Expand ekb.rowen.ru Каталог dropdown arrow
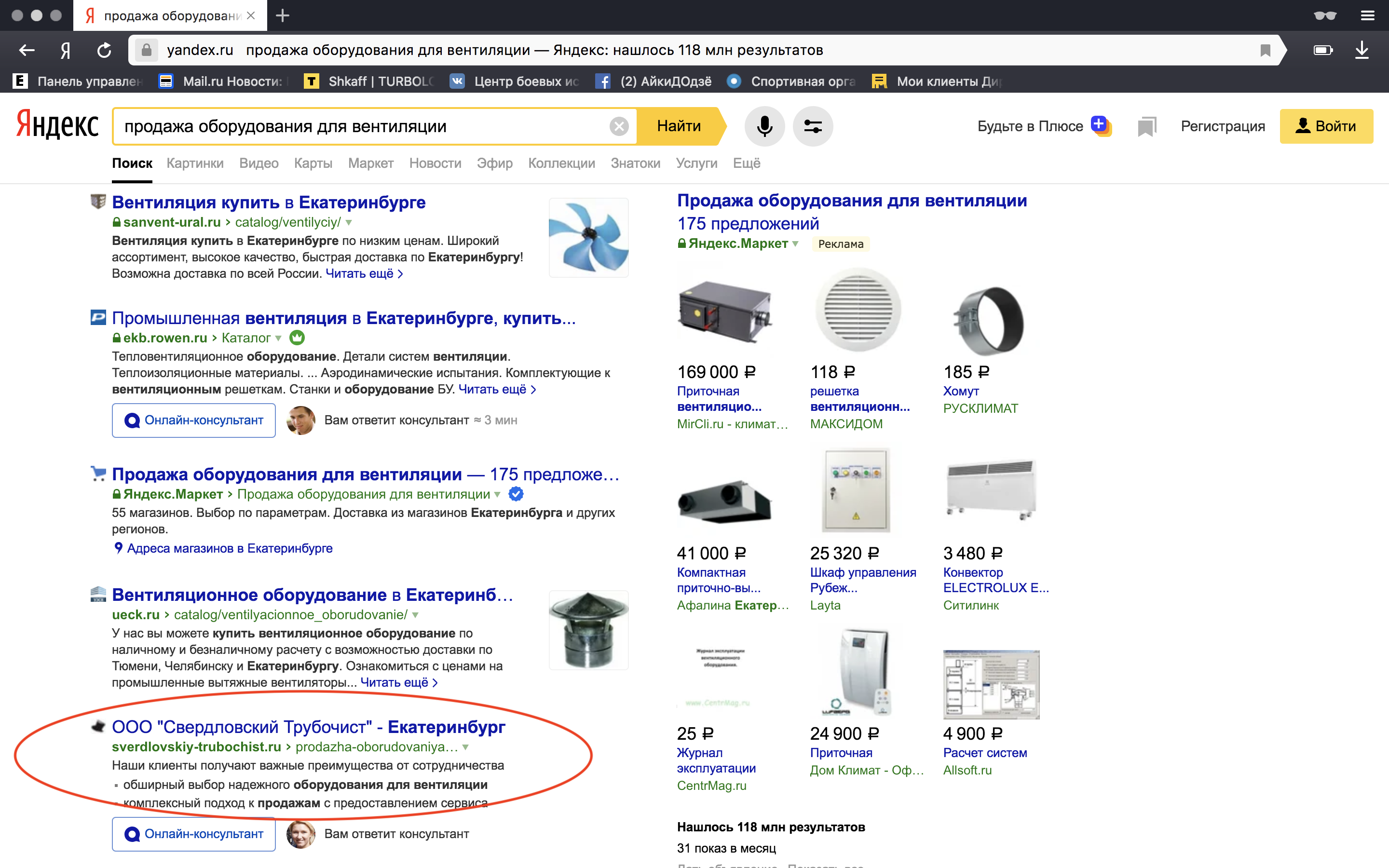 pos(278,338)
